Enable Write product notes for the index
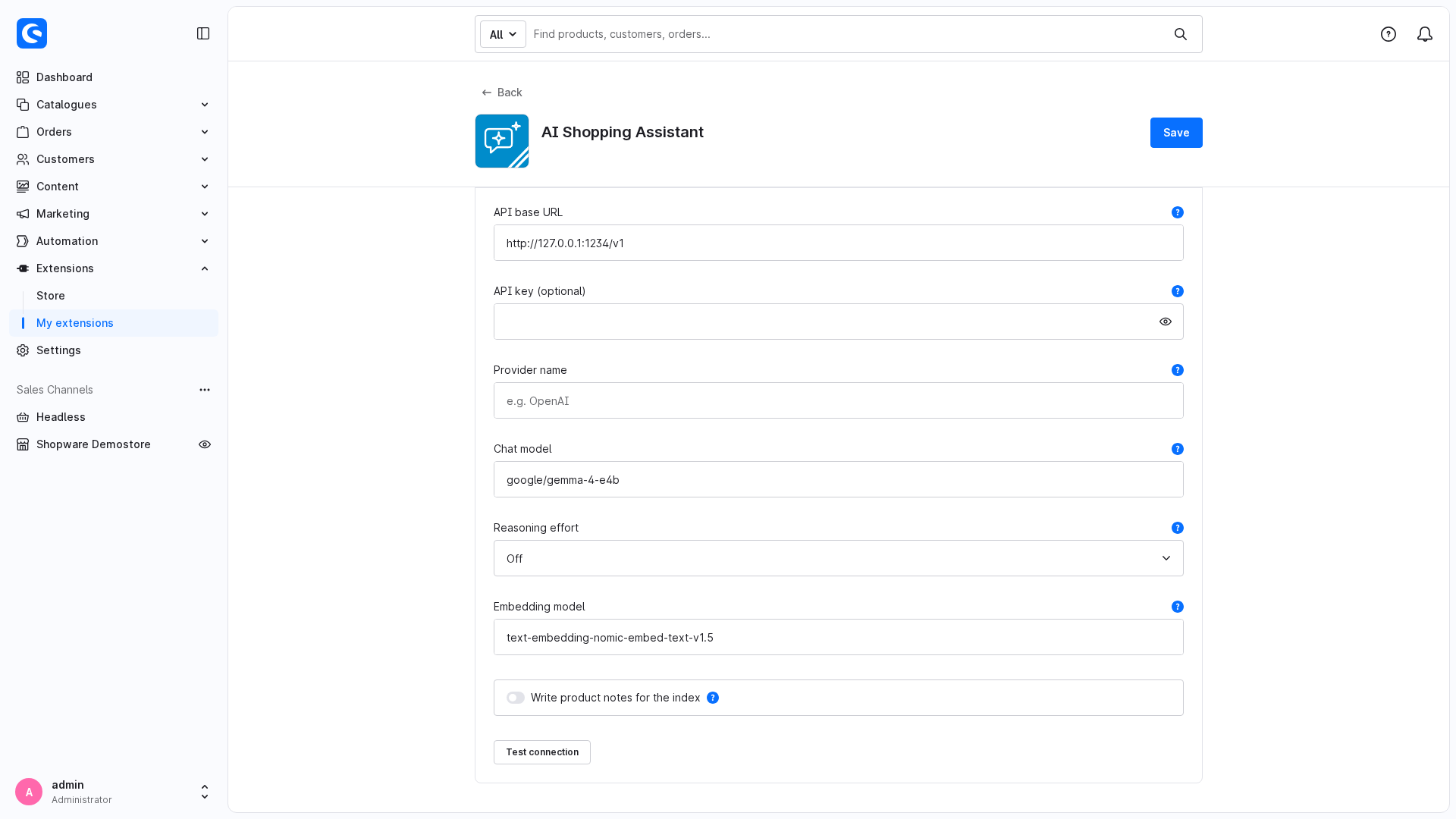 point(516,698)
